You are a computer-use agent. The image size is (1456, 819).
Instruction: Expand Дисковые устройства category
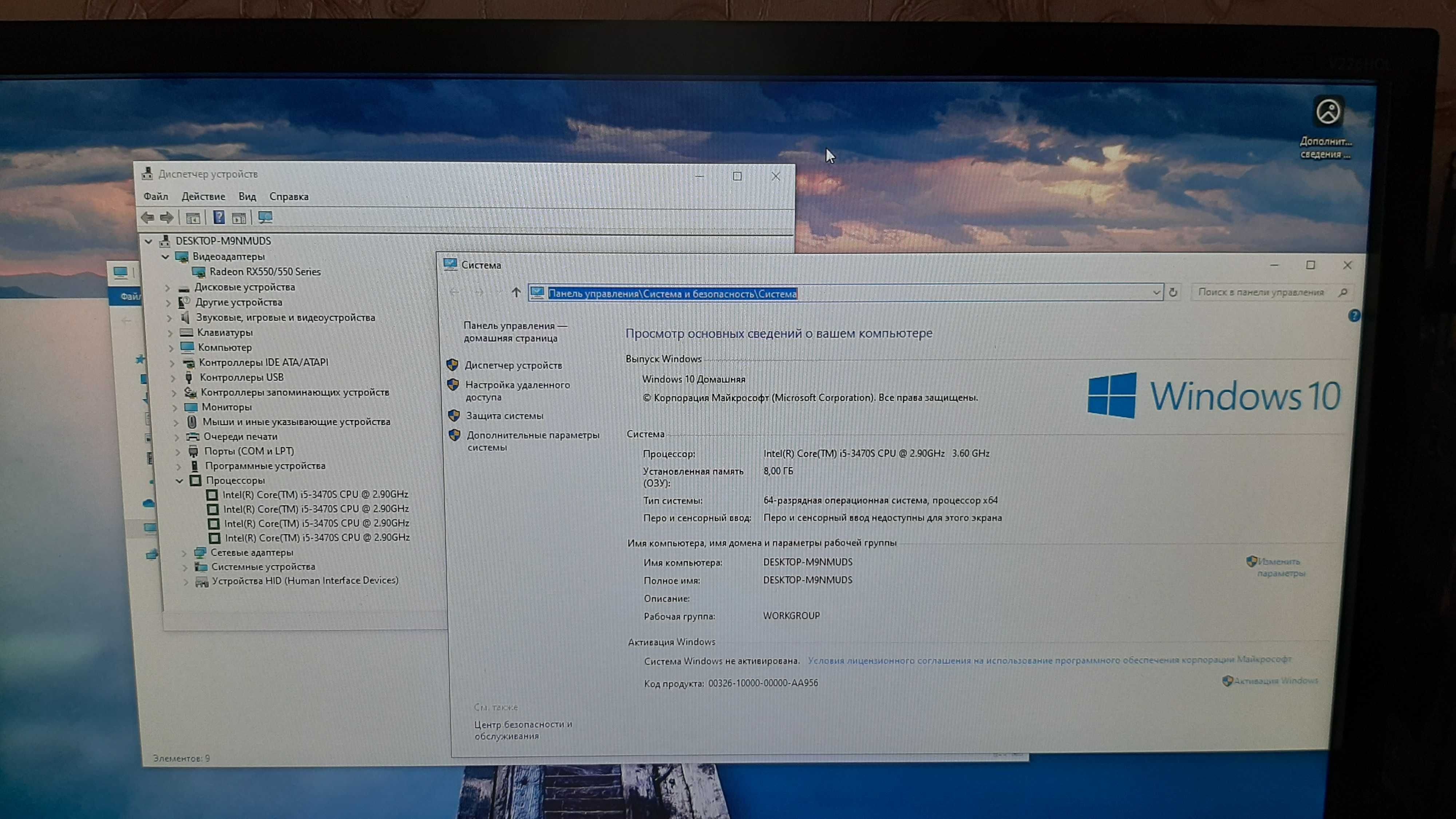point(167,288)
